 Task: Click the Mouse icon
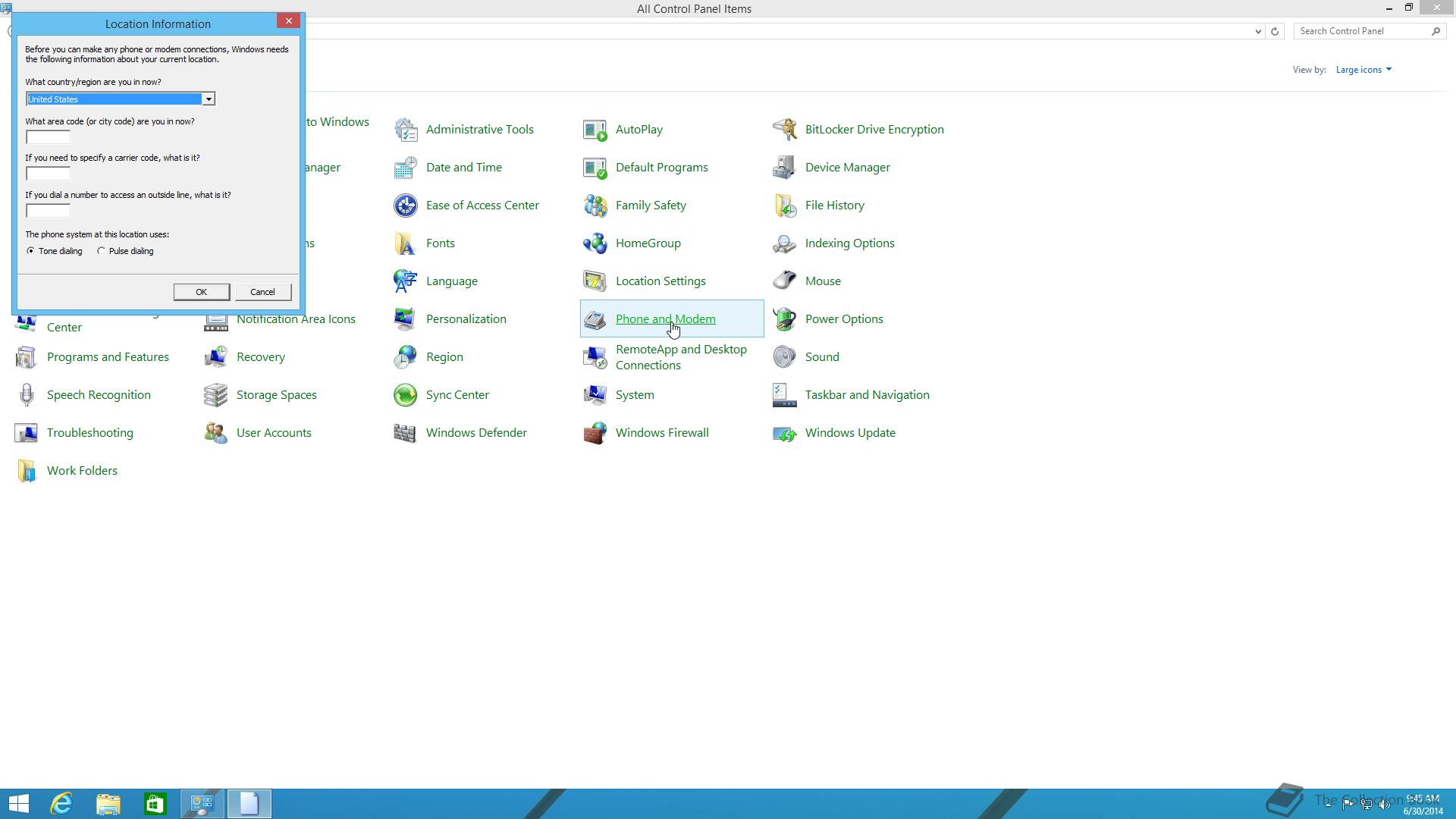[785, 281]
